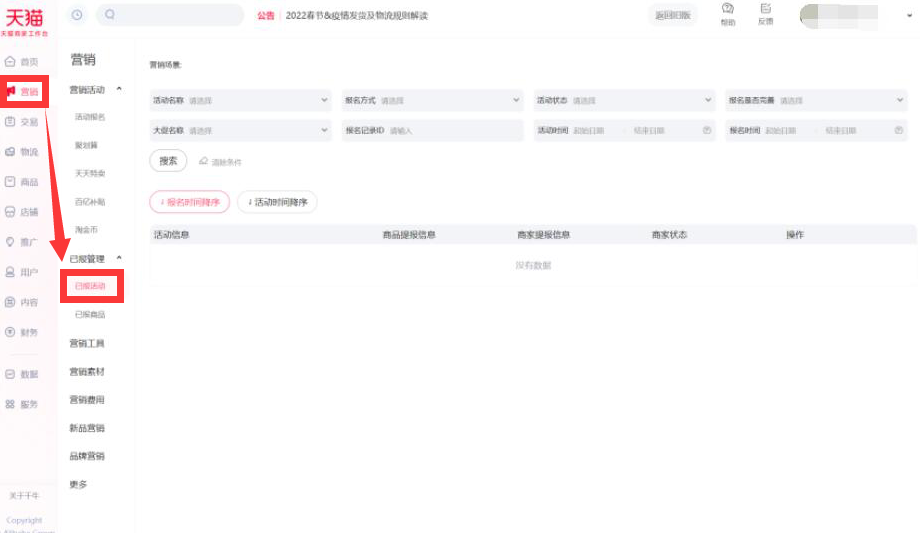Open 物流 logistics in left sidebar
This screenshot has height=533, width=920.
point(22,152)
